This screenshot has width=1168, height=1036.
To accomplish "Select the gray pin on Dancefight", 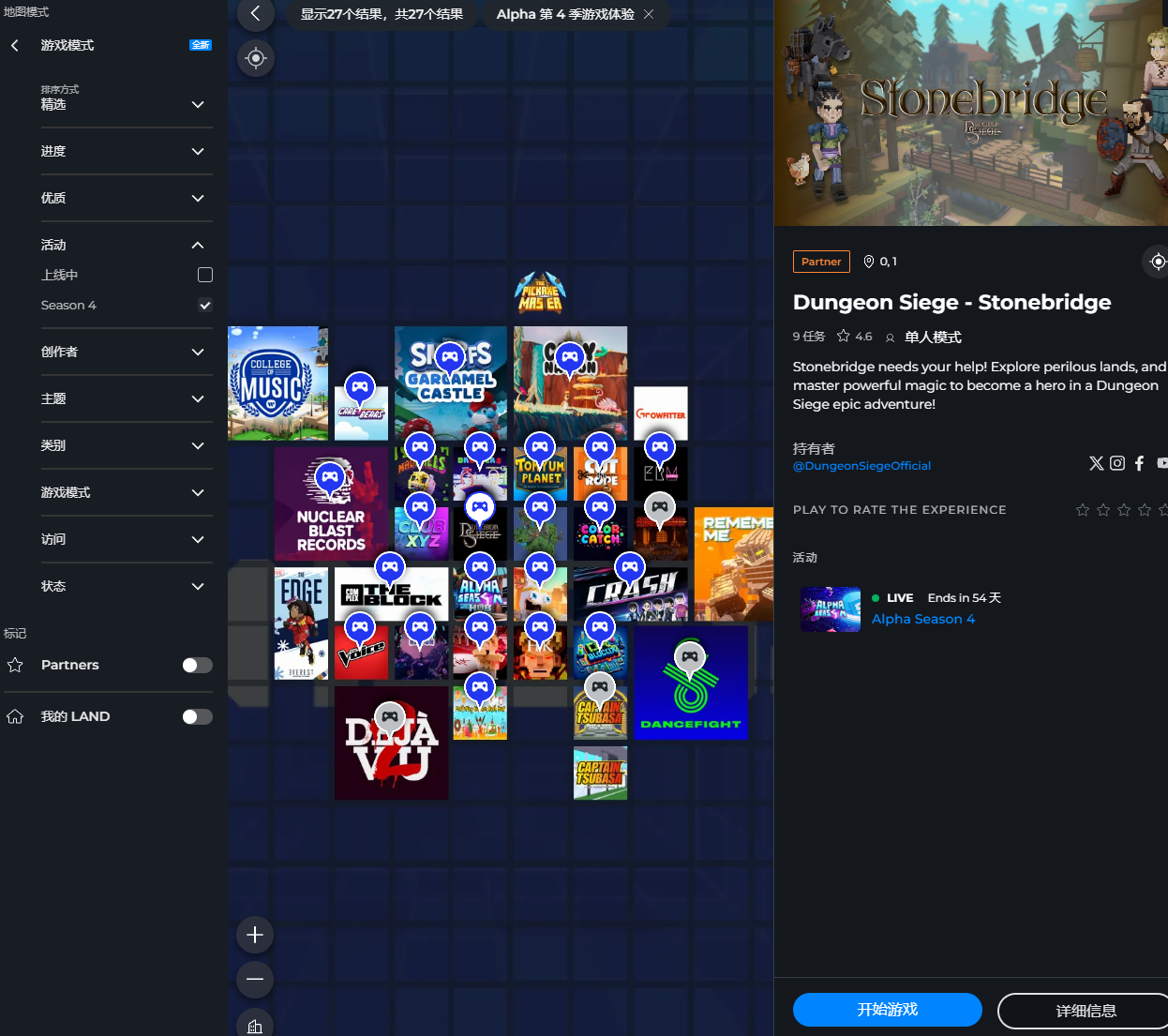I will tap(690, 659).
